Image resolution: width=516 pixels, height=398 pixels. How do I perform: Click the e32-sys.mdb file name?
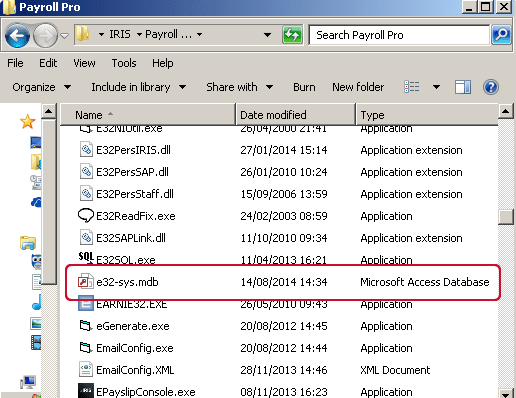pos(127,282)
